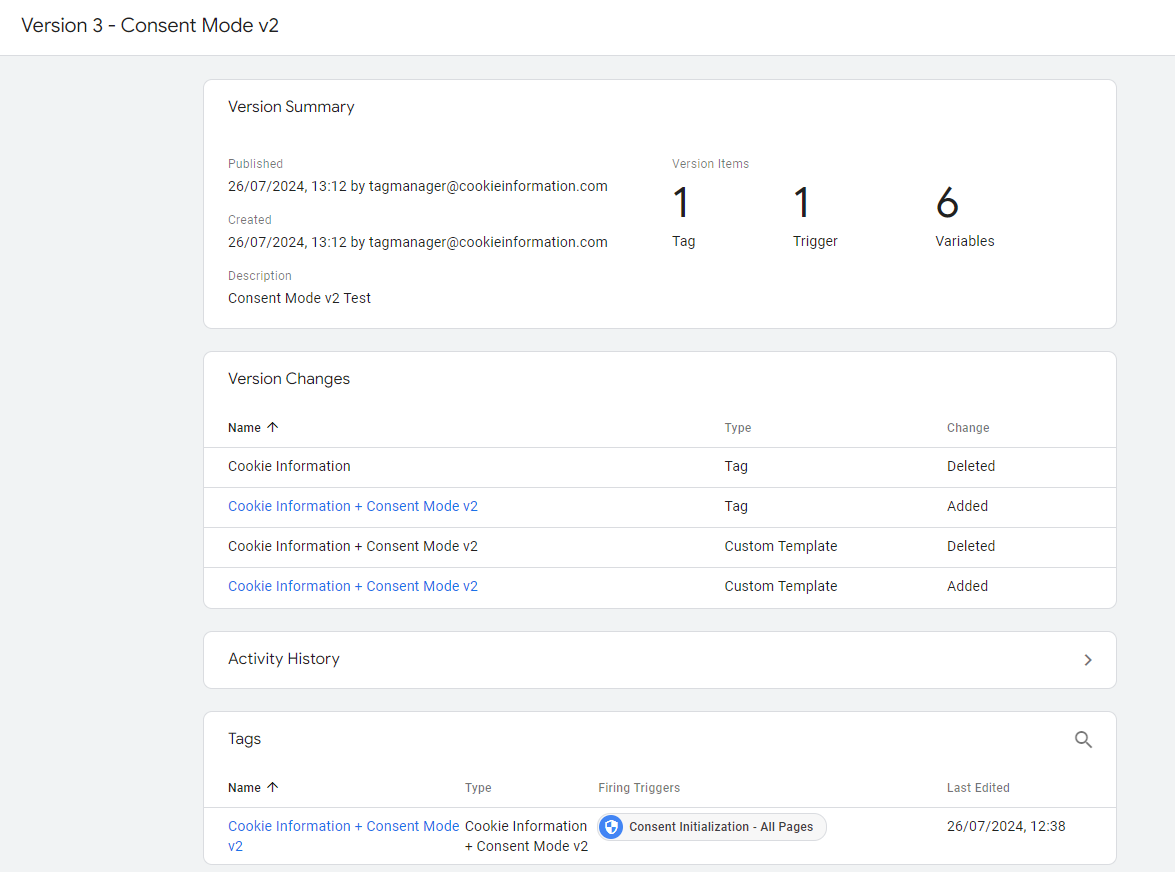Sort Version Changes by the Change column

[x=968, y=427]
